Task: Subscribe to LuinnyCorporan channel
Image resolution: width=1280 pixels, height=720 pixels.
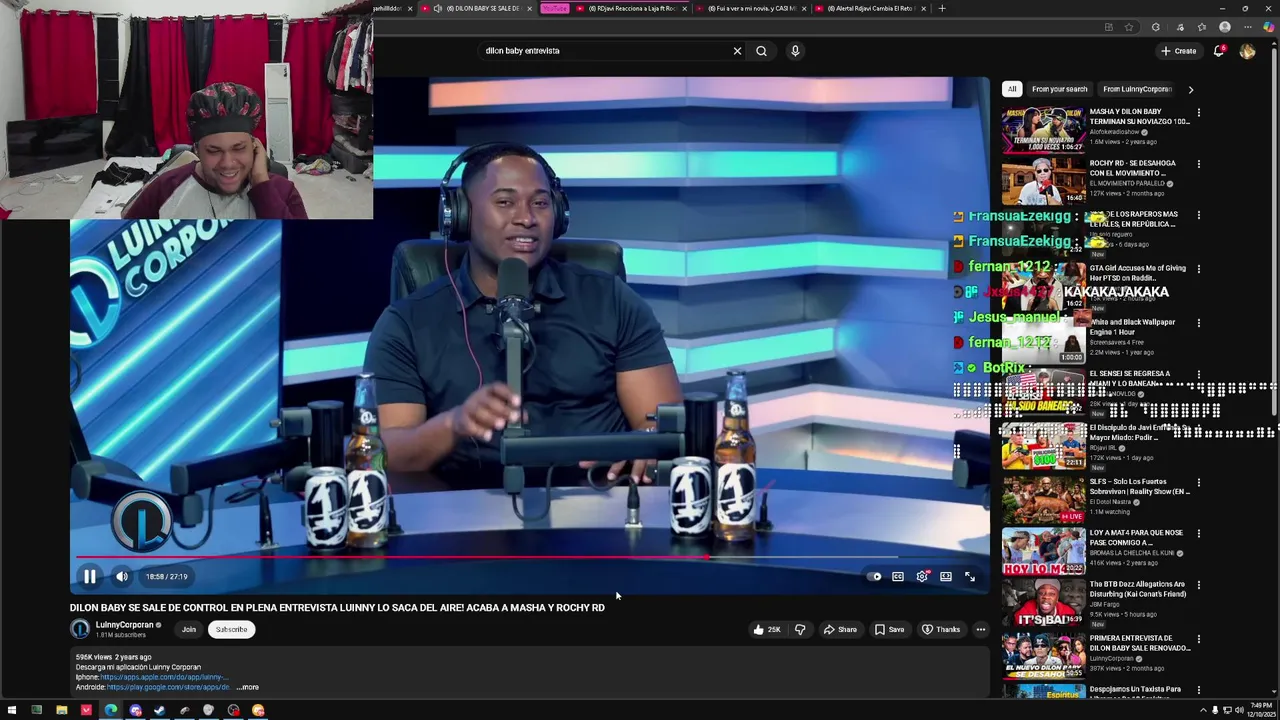Action: pyautogui.click(x=231, y=629)
